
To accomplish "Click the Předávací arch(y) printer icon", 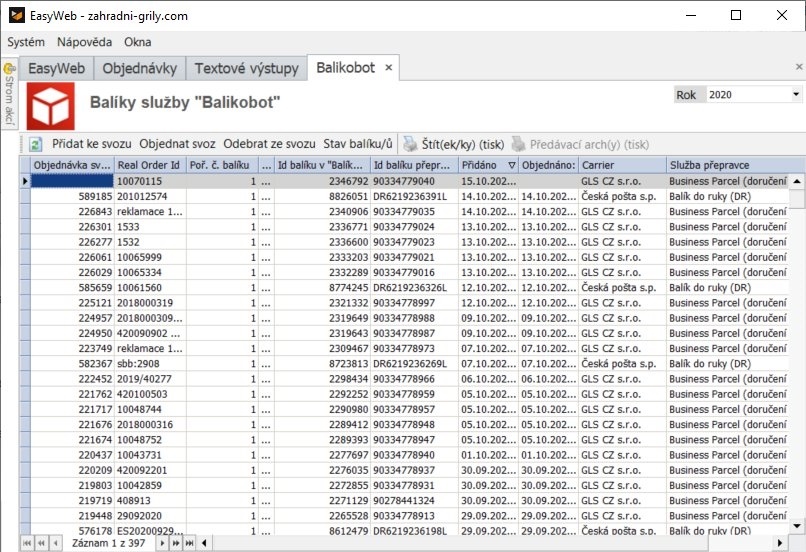I will 519,144.
